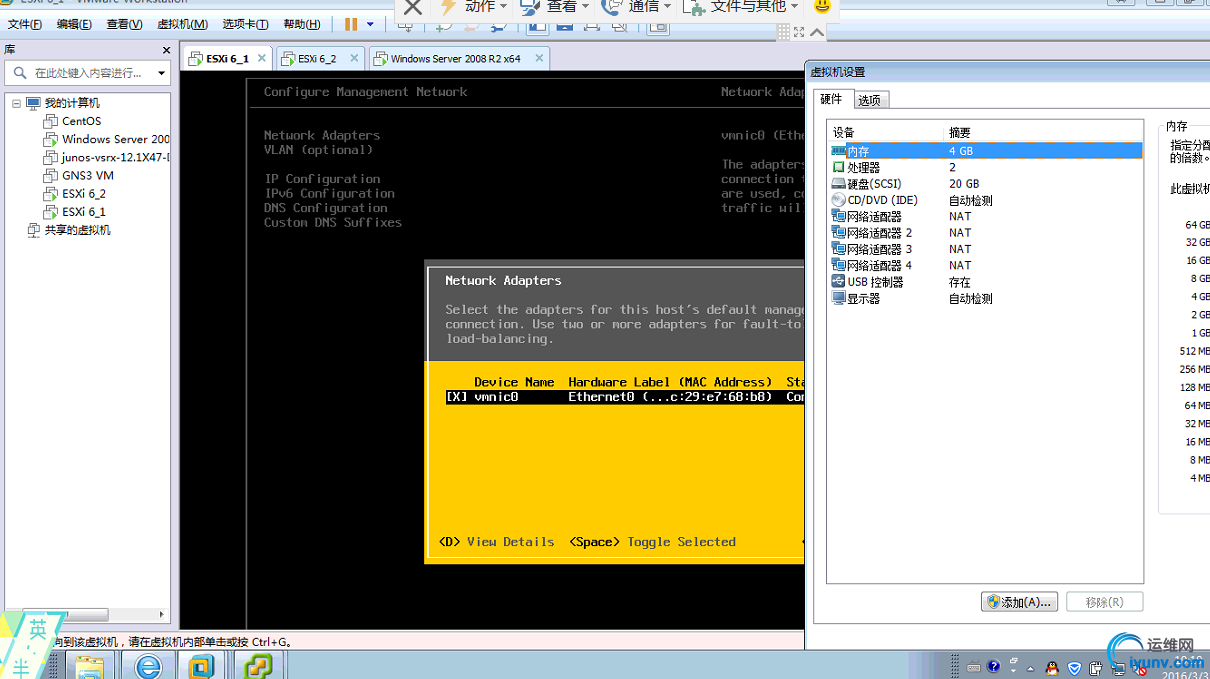This screenshot has width=1210, height=679.
Task: Select the USB 控制器 device icon
Action: tap(838, 282)
